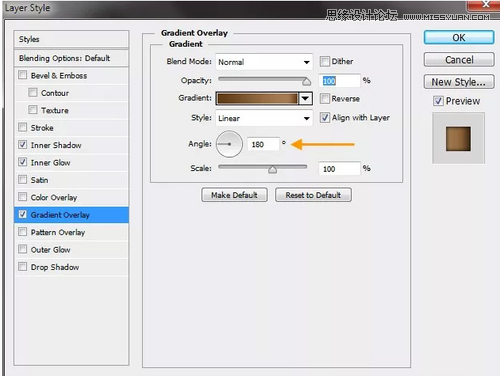
Task: Click the New Style... button
Action: click(459, 82)
